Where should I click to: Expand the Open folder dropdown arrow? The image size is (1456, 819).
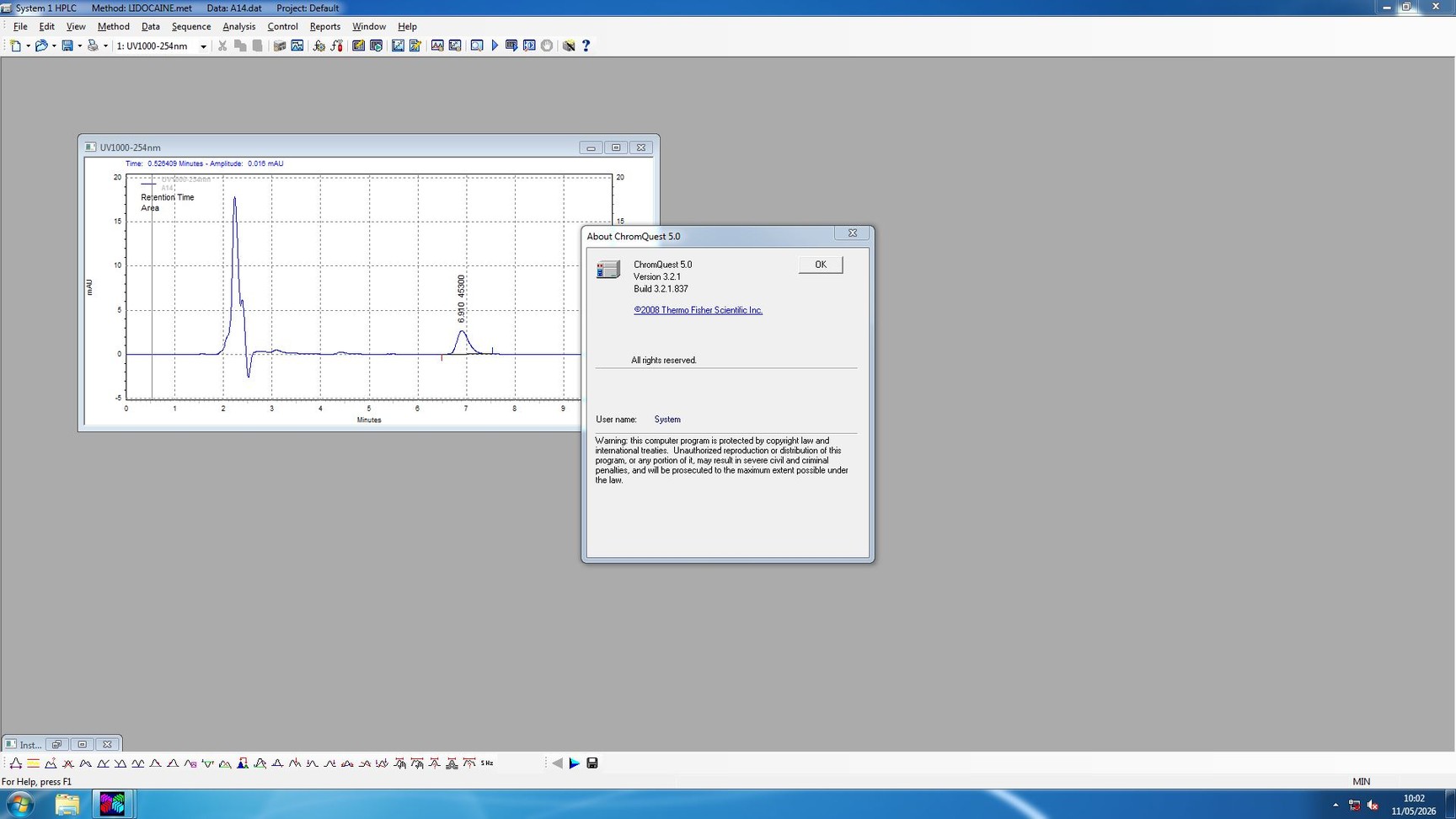(54, 46)
